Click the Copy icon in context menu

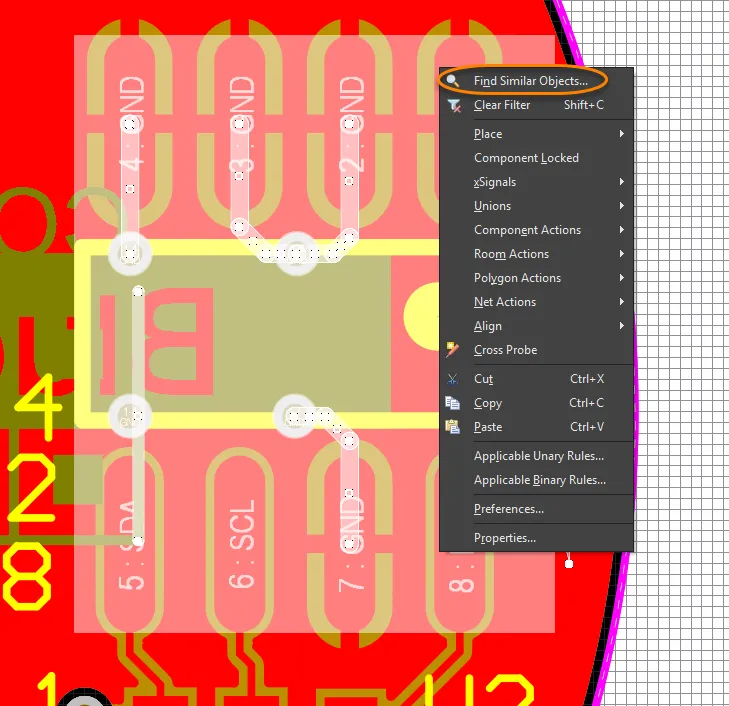click(x=453, y=403)
